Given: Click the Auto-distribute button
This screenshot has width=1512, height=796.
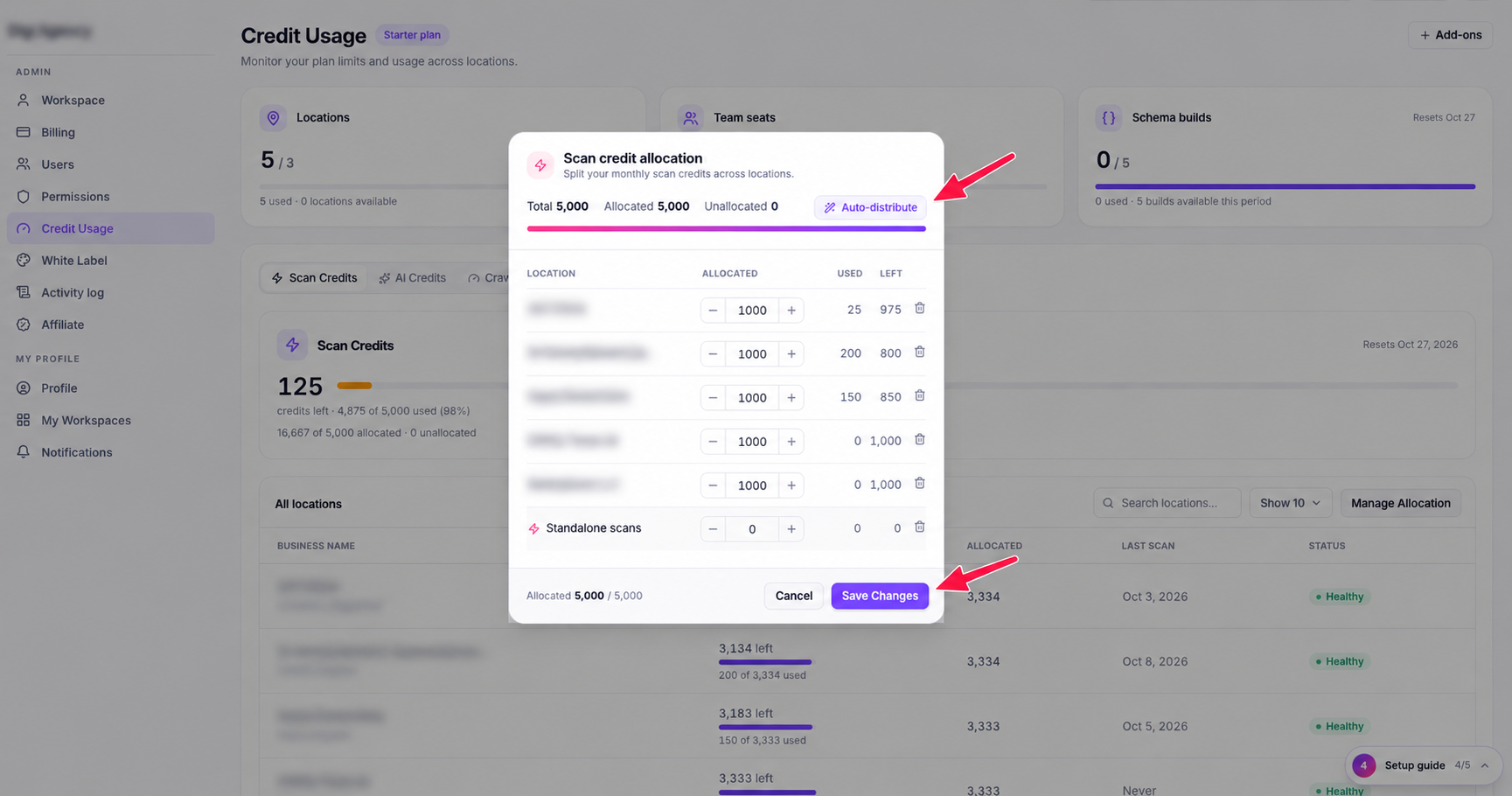Looking at the screenshot, I should [870, 207].
